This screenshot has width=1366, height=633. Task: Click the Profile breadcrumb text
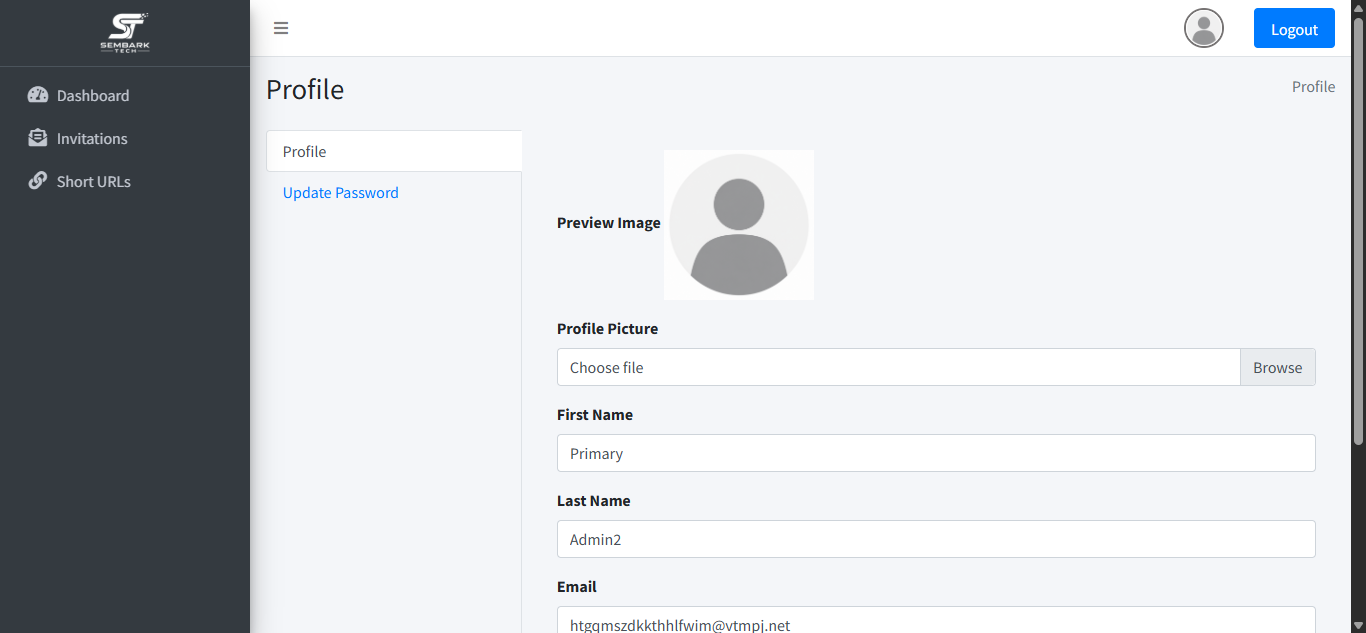[1313, 87]
